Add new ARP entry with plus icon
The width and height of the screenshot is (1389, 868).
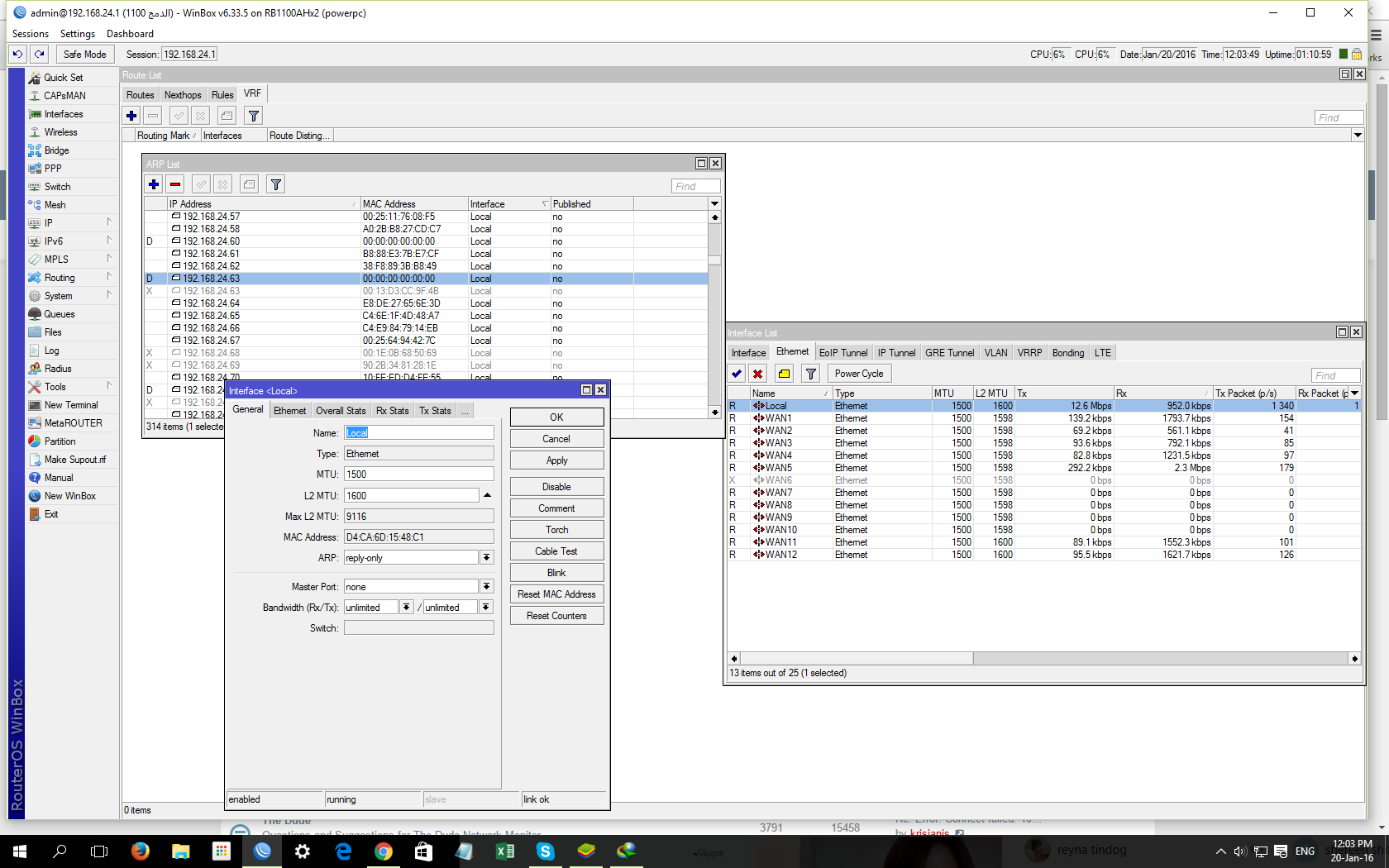tap(154, 184)
